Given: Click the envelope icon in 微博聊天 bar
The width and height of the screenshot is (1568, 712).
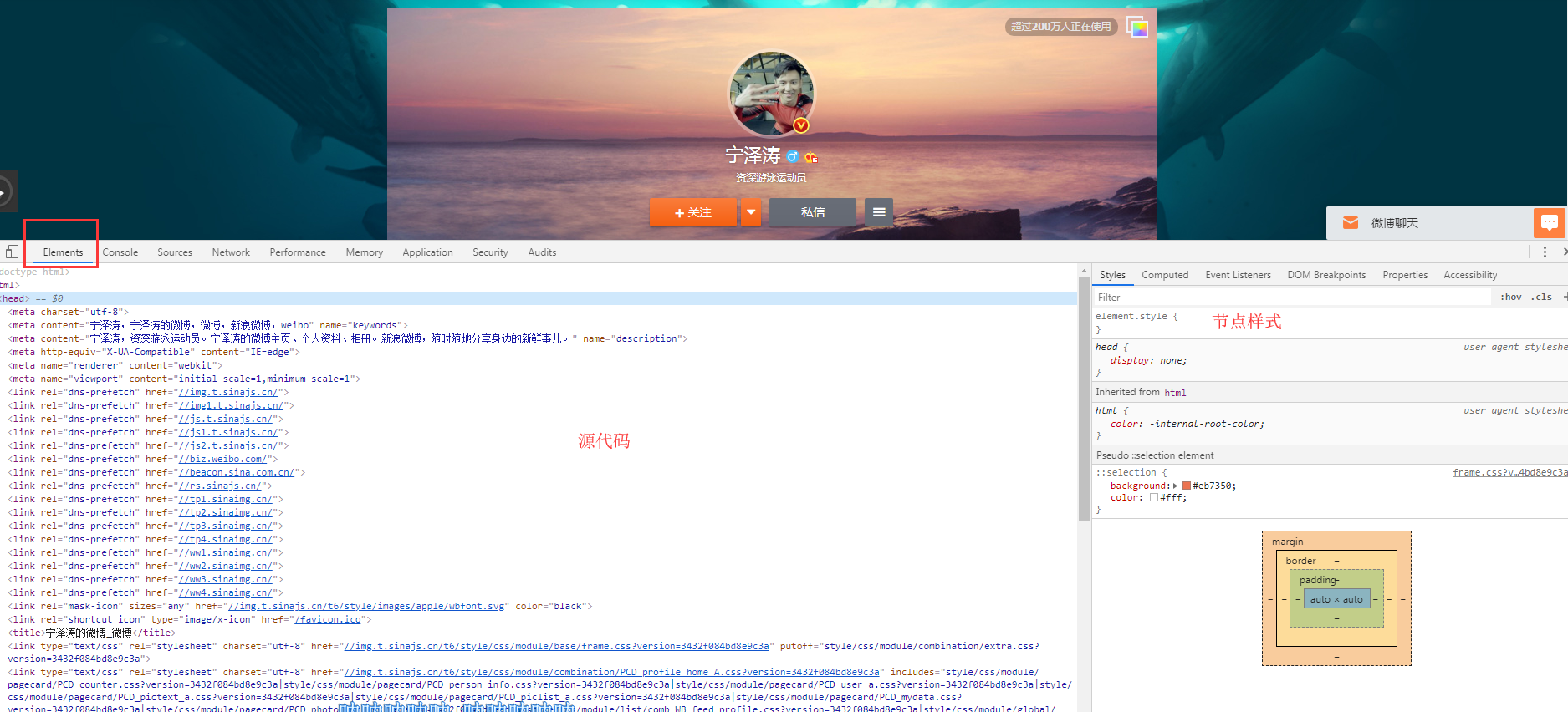Looking at the screenshot, I should (1350, 222).
